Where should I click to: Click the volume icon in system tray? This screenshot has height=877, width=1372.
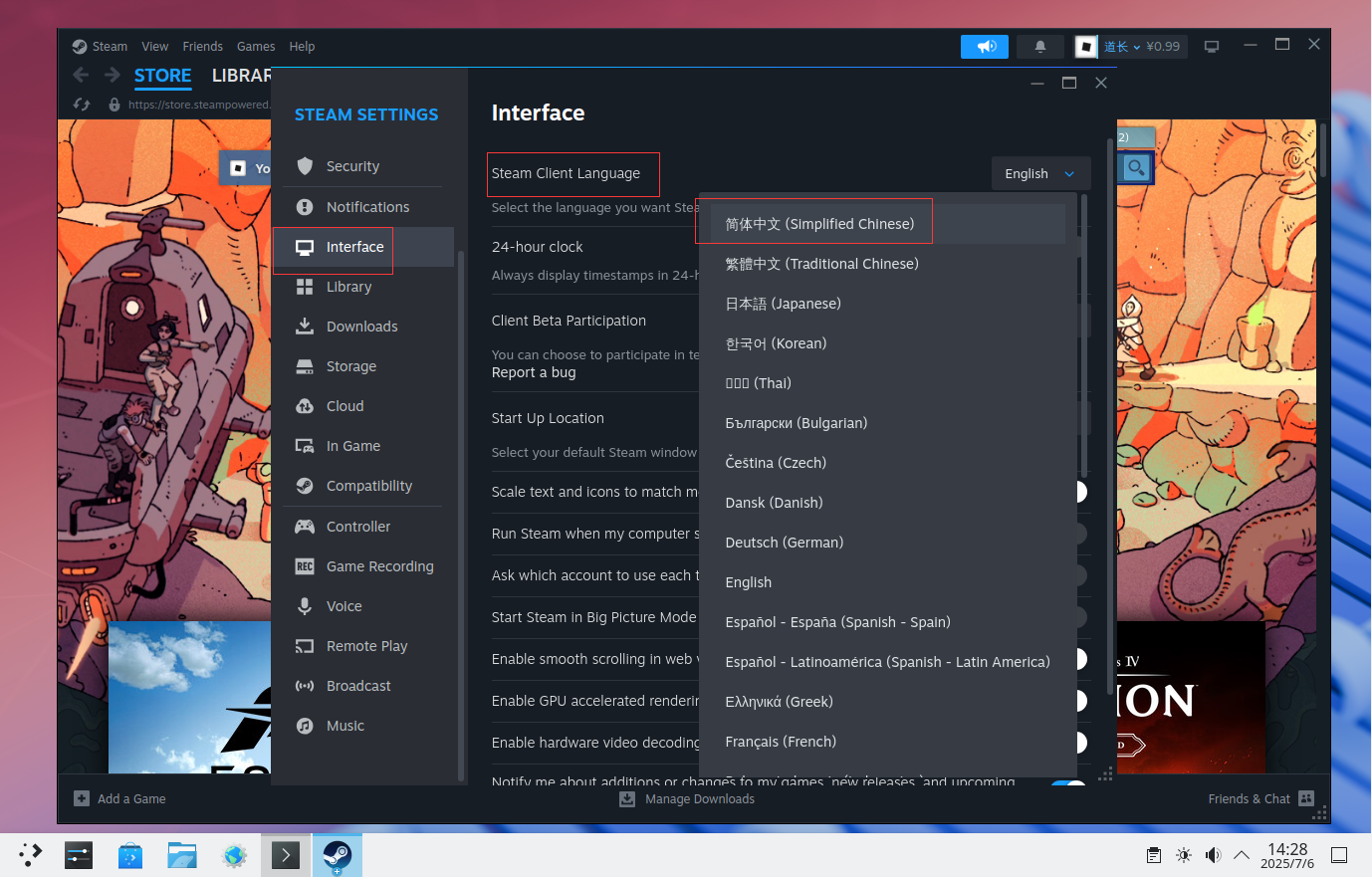pos(1213,855)
